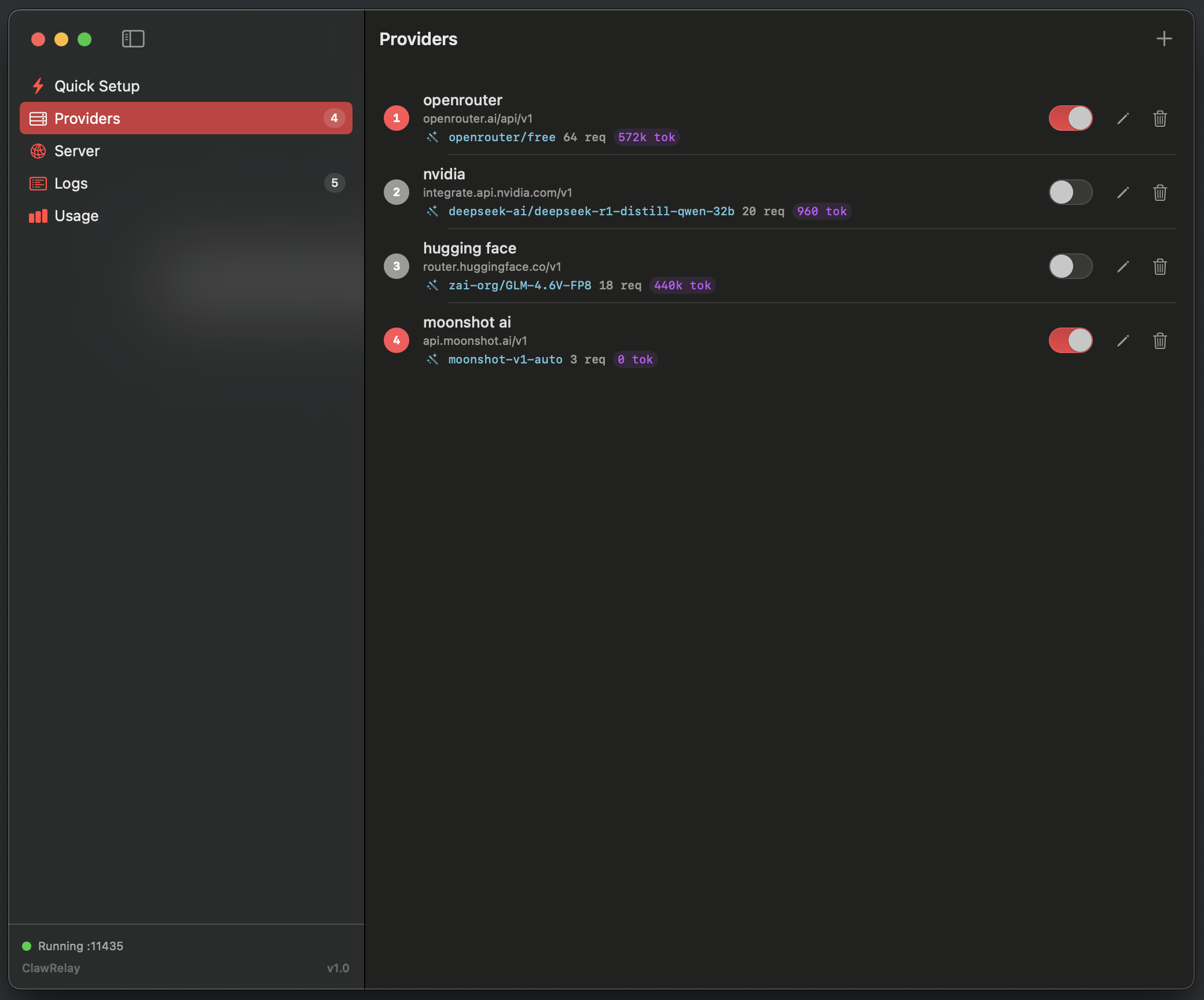
Task: Edit the moonshot ai provider
Action: click(1123, 341)
